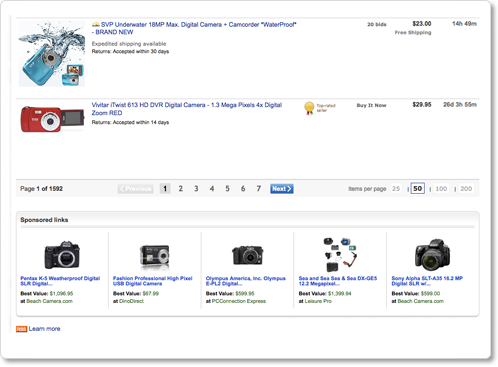
Task: Click the Olympus E-PL2 camera sponsored image
Action: pyautogui.click(x=248, y=255)
